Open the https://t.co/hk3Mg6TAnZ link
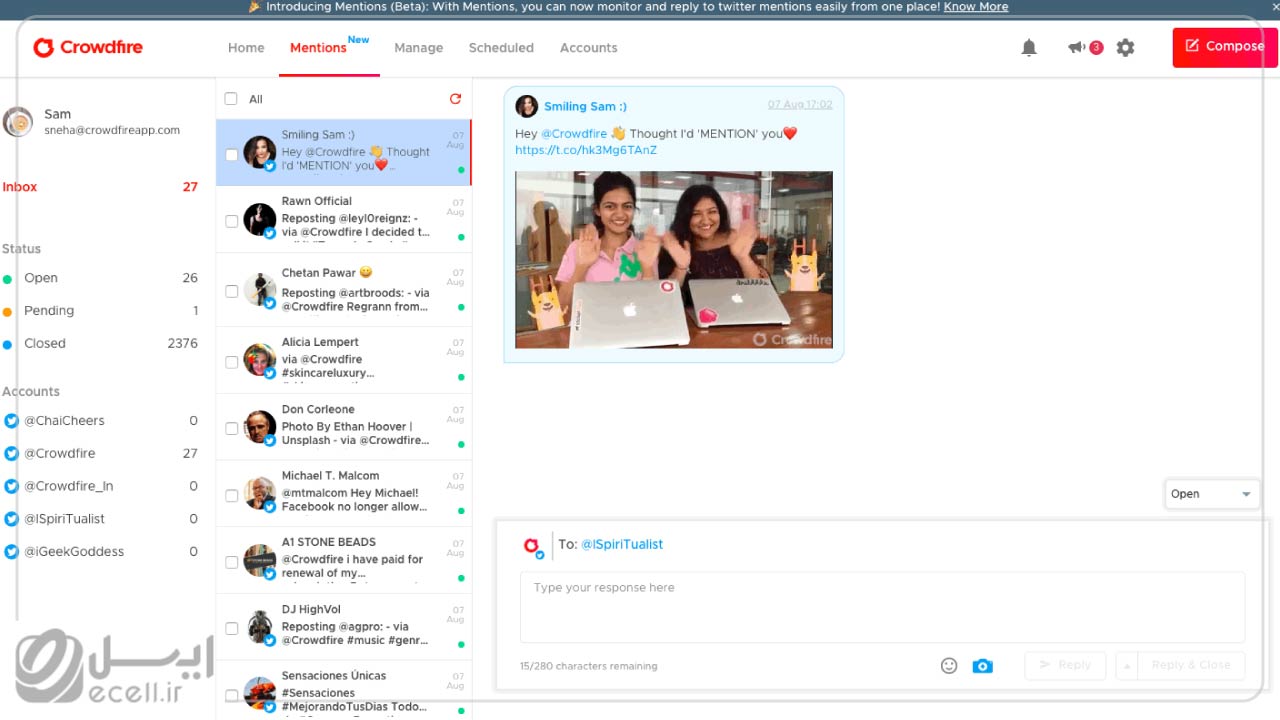Image resolution: width=1280 pixels, height=720 pixels. [586, 150]
